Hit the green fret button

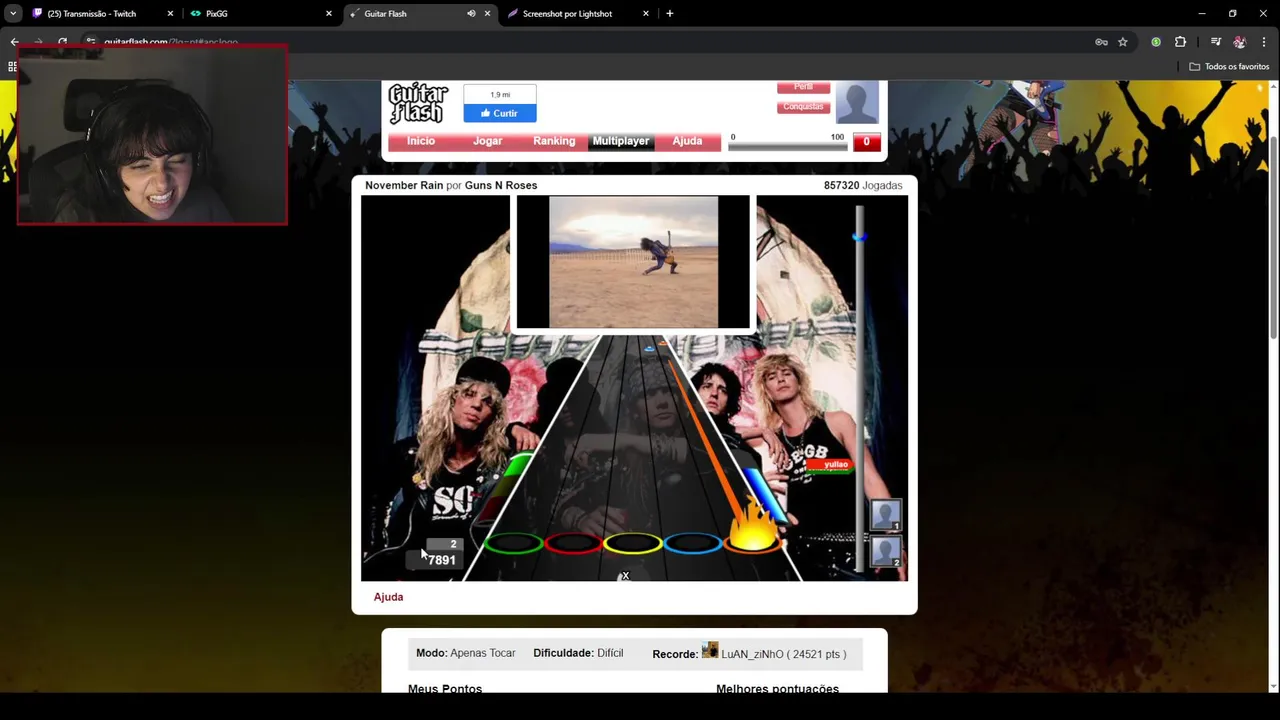click(514, 543)
